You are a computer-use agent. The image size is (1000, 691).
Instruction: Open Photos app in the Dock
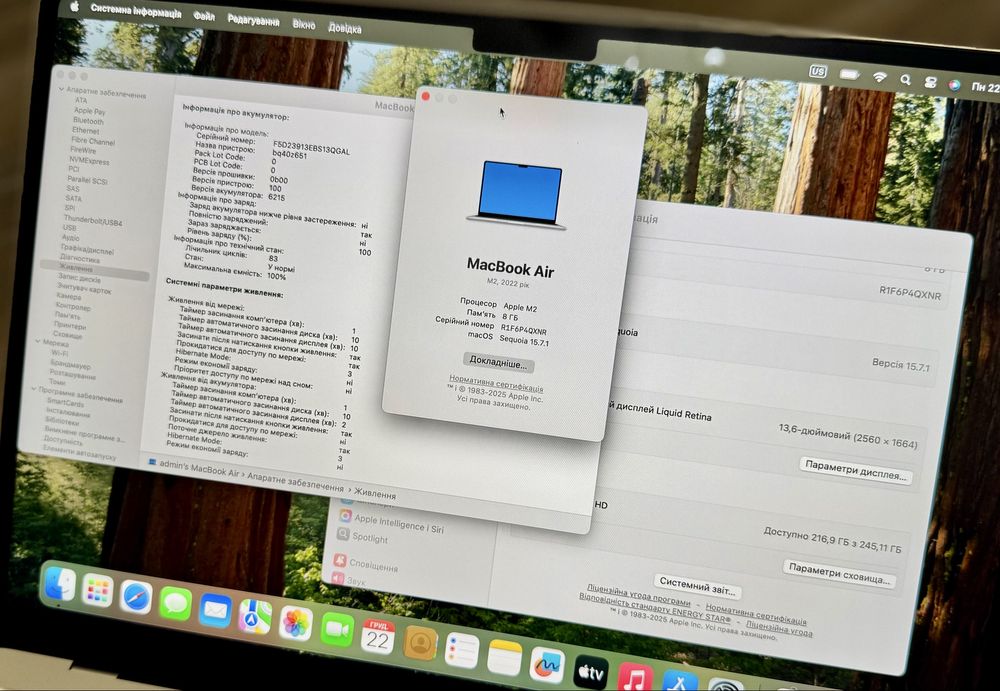[x=296, y=623]
